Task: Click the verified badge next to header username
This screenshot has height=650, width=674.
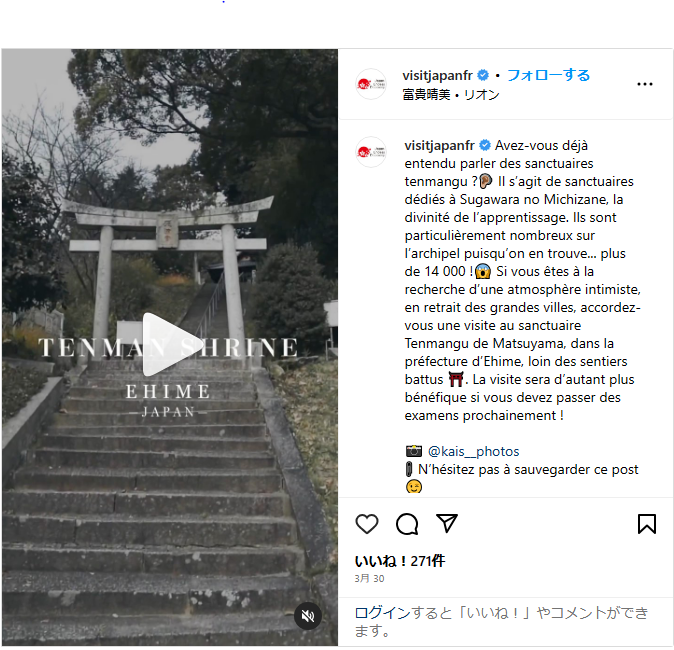Action: [483, 75]
